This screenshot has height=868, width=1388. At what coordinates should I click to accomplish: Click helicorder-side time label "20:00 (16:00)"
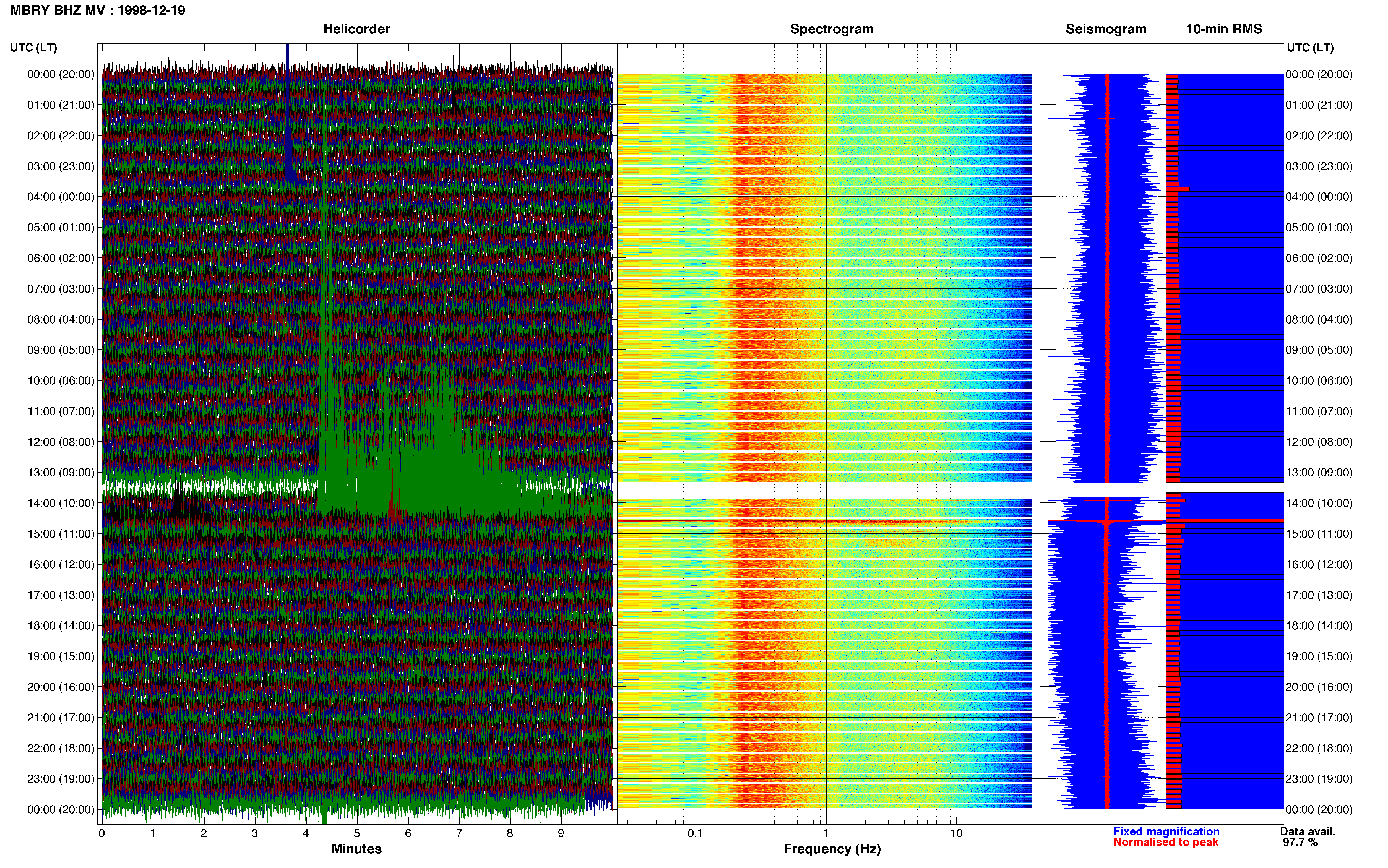(x=61, y=687)
